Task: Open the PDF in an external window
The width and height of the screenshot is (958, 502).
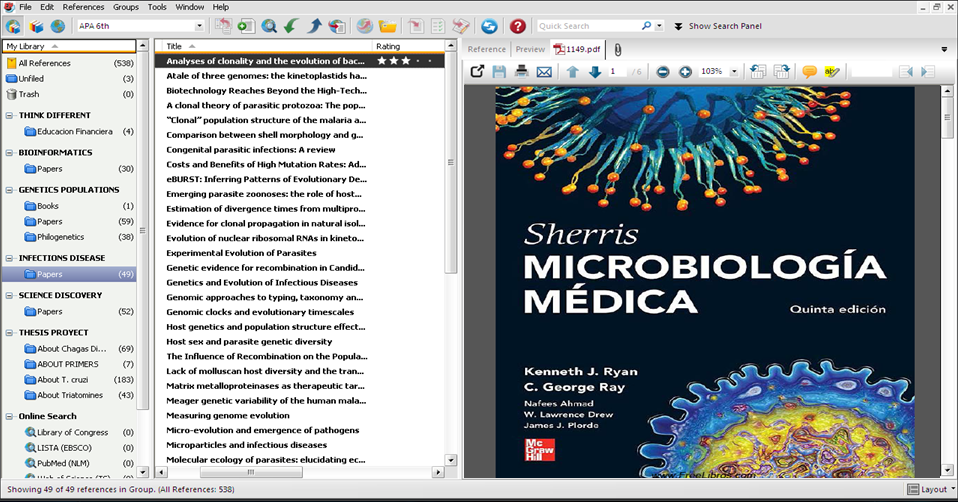Action: coord(477,71)
